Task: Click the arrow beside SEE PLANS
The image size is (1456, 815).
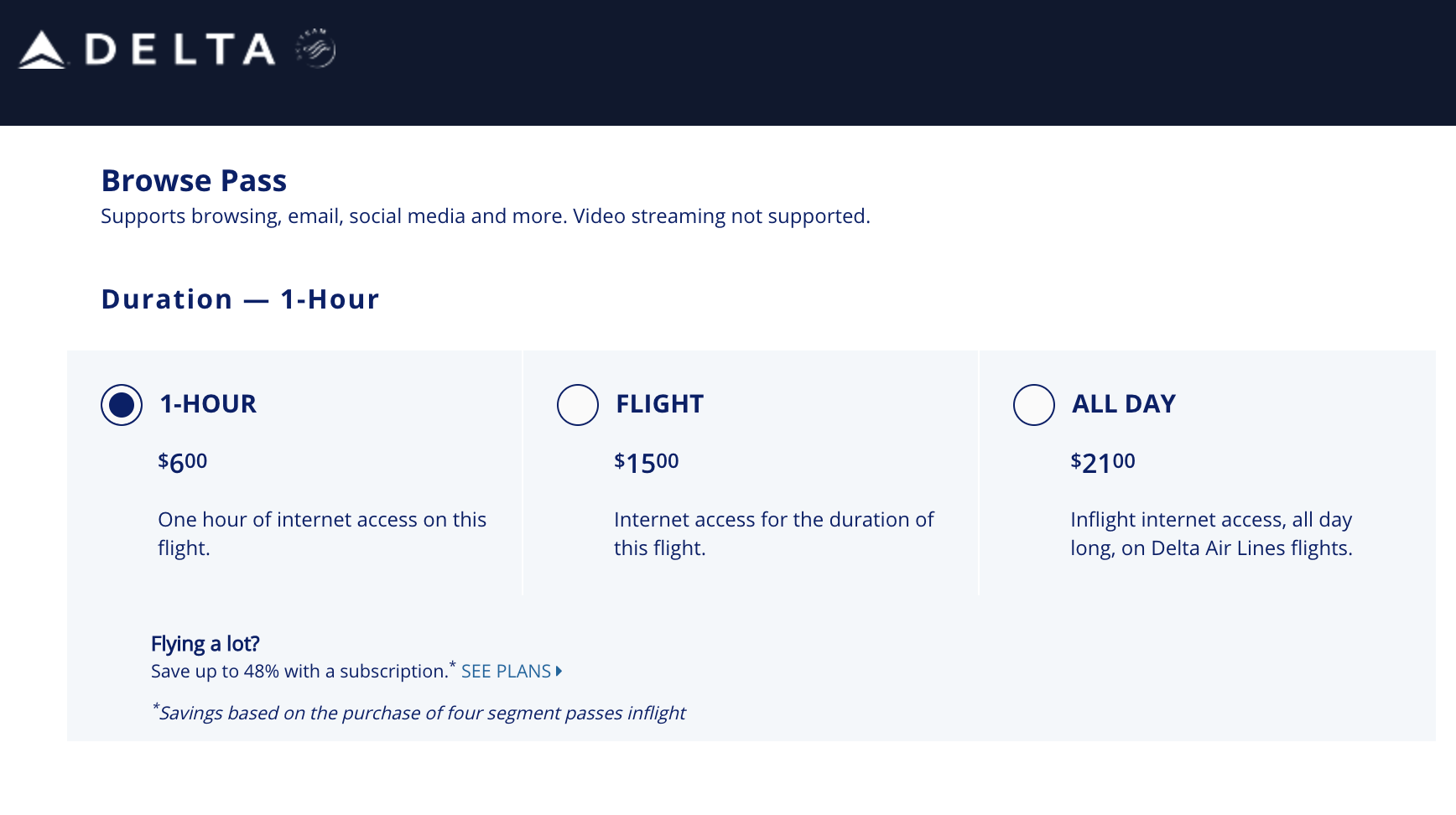Action: [559, 672]
